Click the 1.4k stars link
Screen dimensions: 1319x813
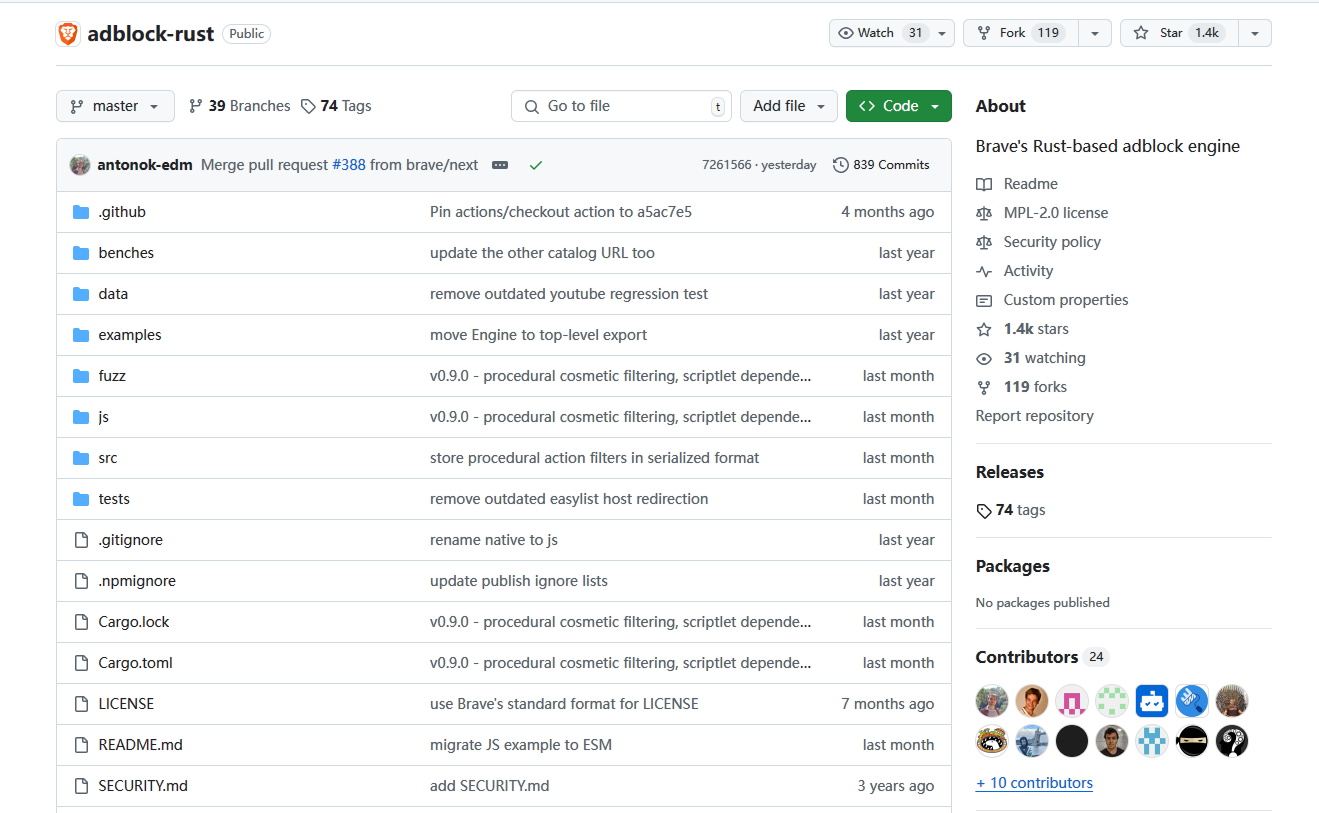(x=1023, y=329)
